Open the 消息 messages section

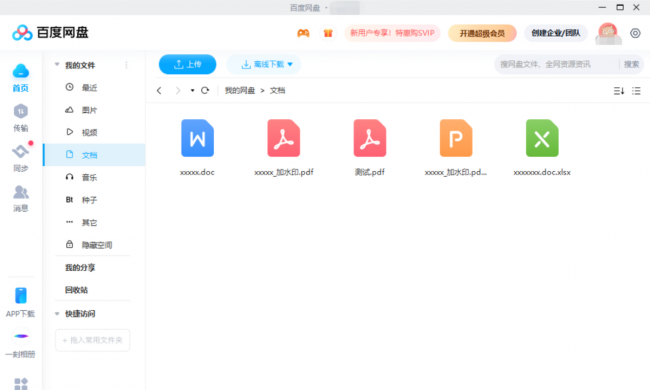20,199
